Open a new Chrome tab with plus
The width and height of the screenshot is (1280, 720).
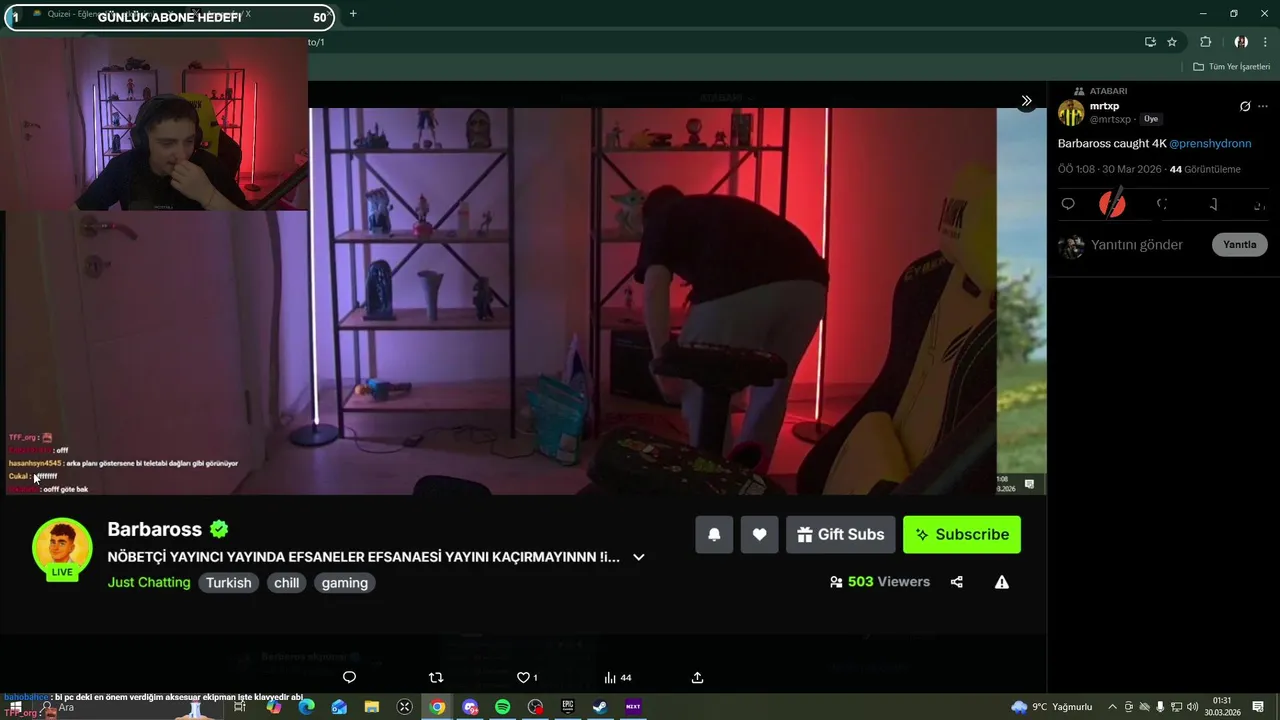[353, 14]
